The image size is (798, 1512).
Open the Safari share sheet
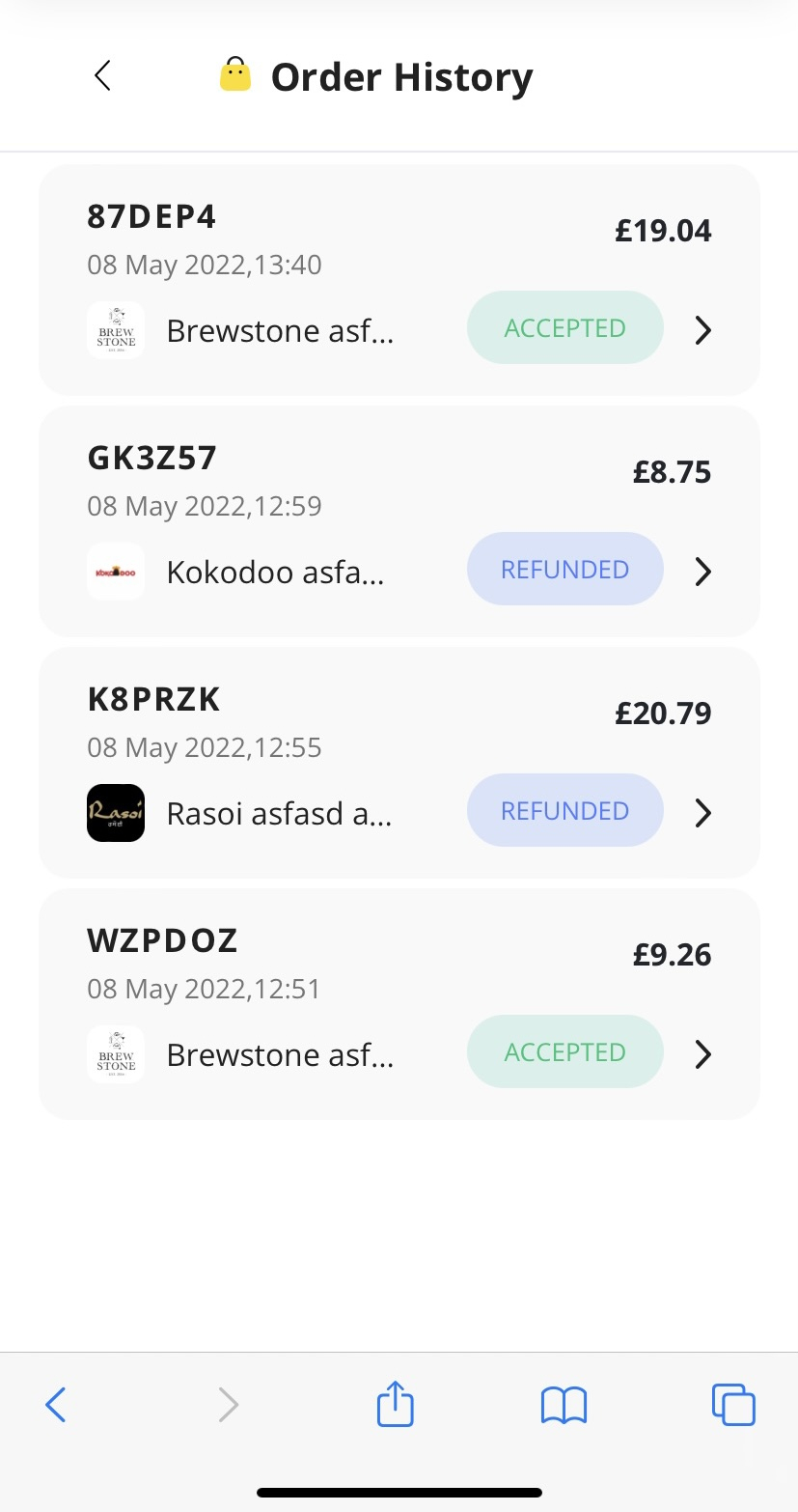pyautogui.click(x=395, y=1405)
